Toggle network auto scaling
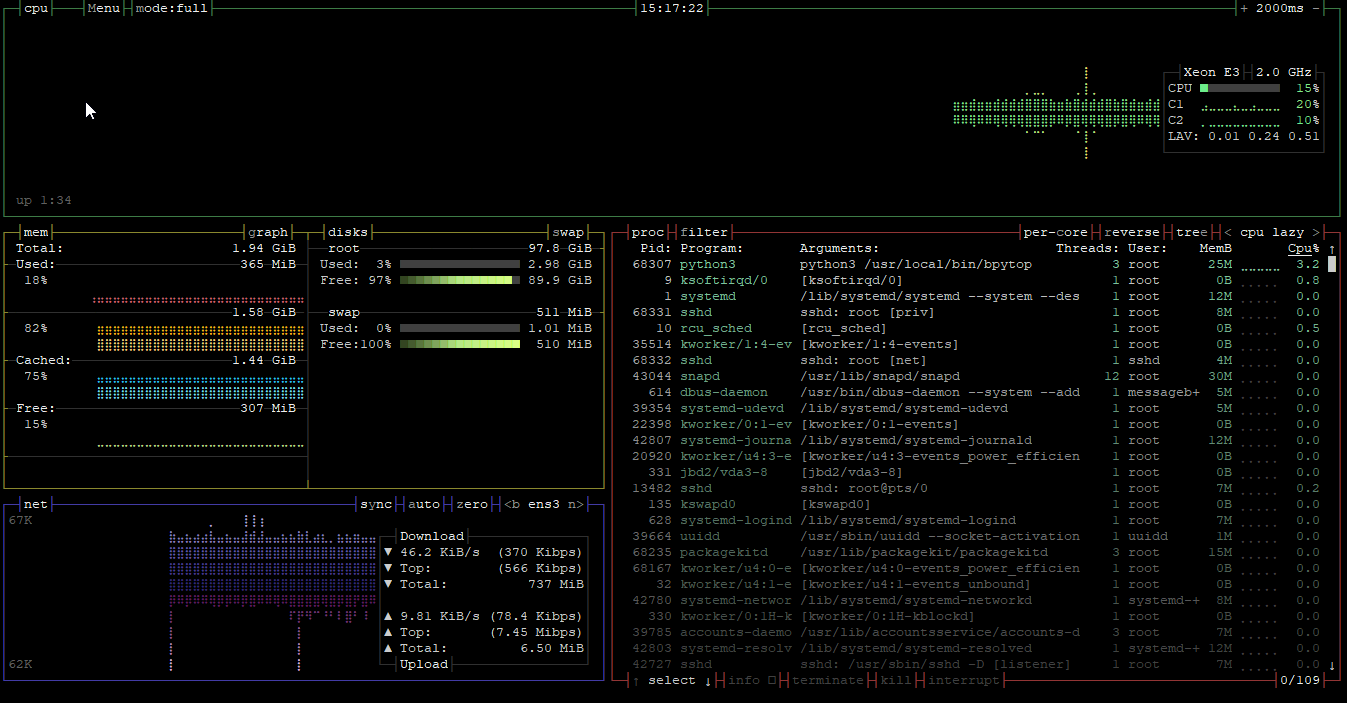Viewport: 1348px width, 703px height. 424,504
